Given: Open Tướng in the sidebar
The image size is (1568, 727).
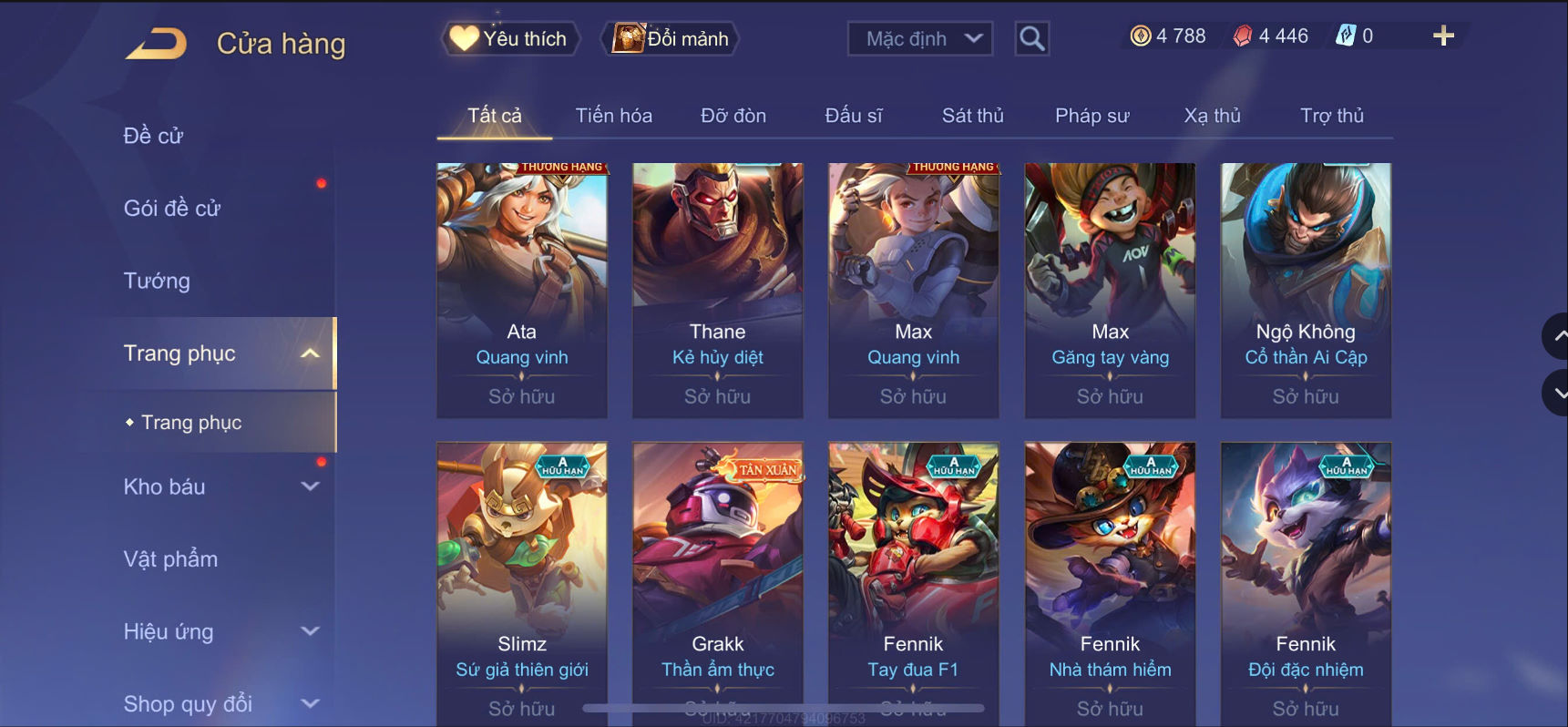Looking at the screenshot, I should (x=157, y=281).
